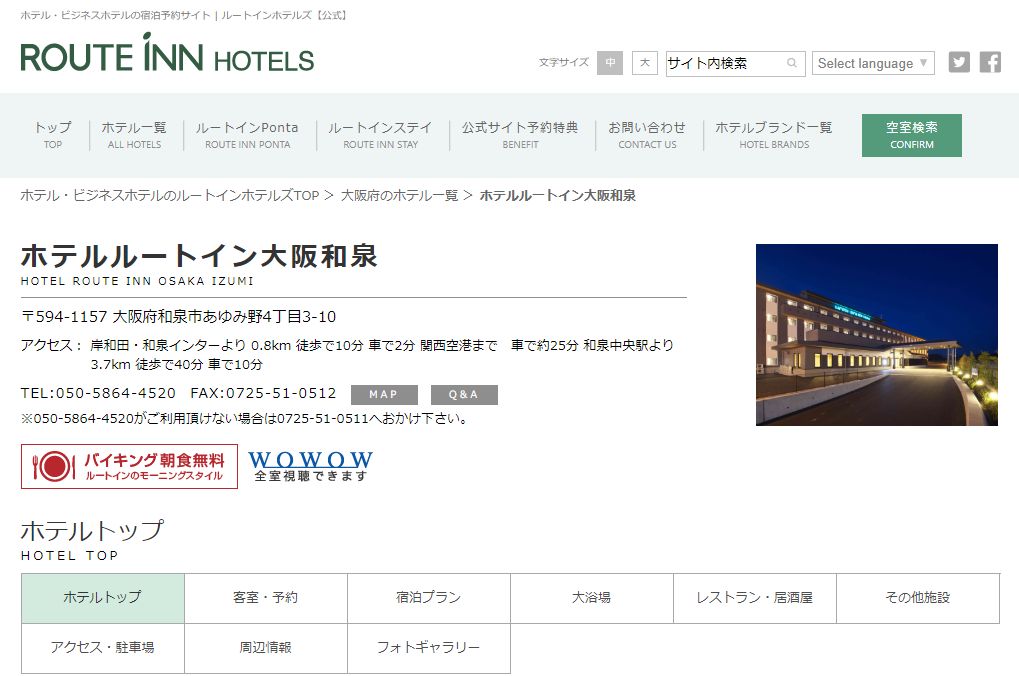Click the ホテルルートイン大阪和泉 page heading
Image resolution: width=1019 pixels, height=676 pixels.
tap(199, 255)
